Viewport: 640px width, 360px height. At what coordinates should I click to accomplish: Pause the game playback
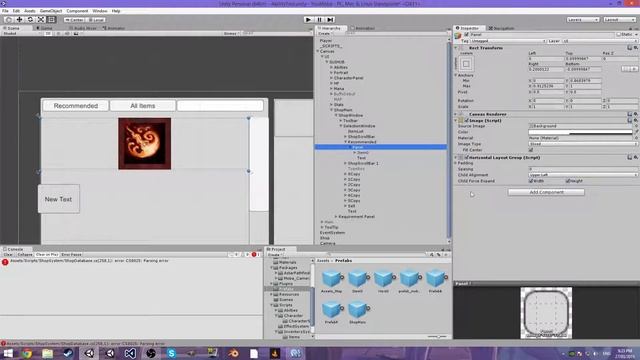point(319,20)
